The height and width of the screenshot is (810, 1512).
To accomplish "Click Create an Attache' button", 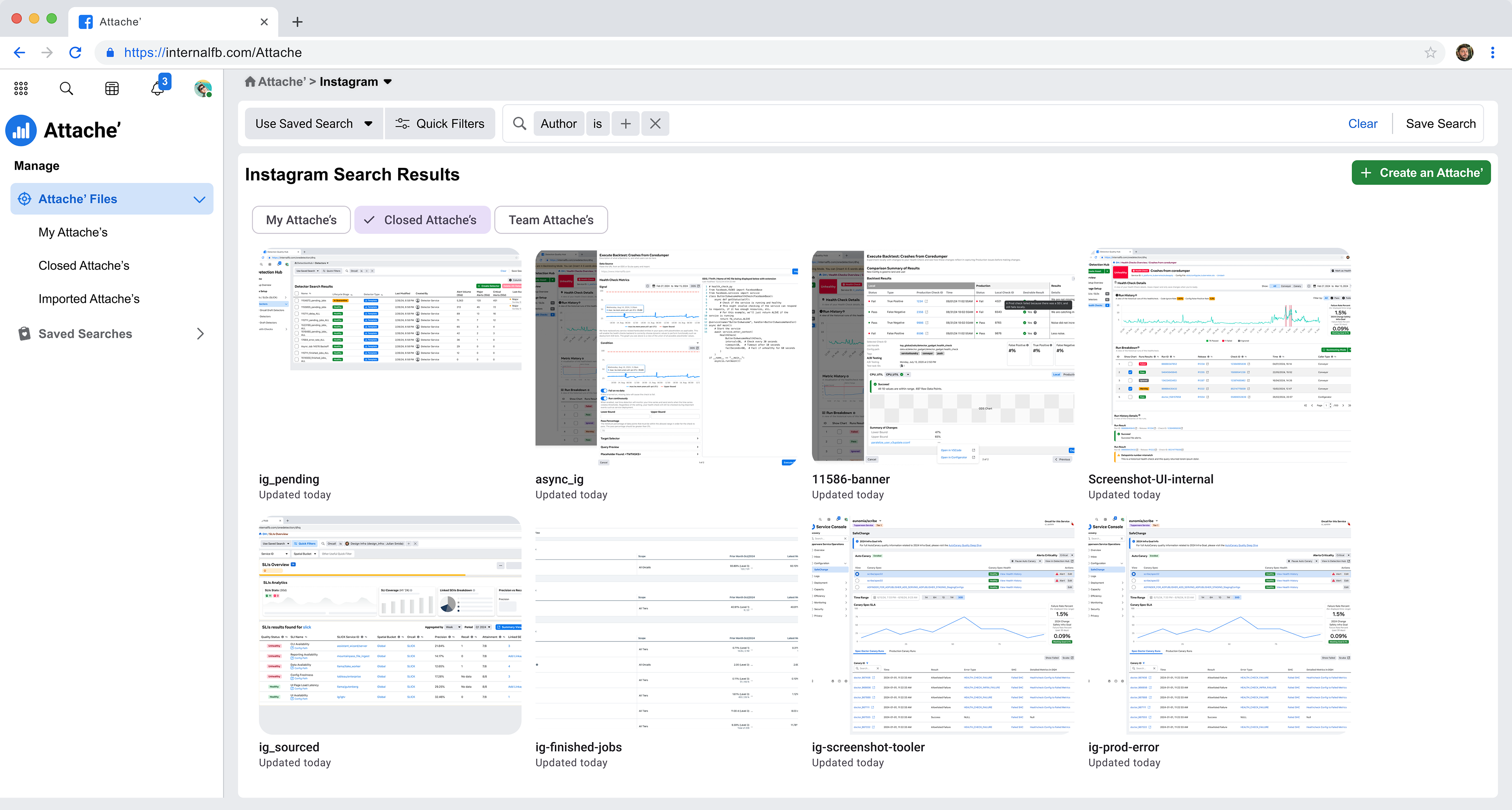I will tap(1420, 173).
